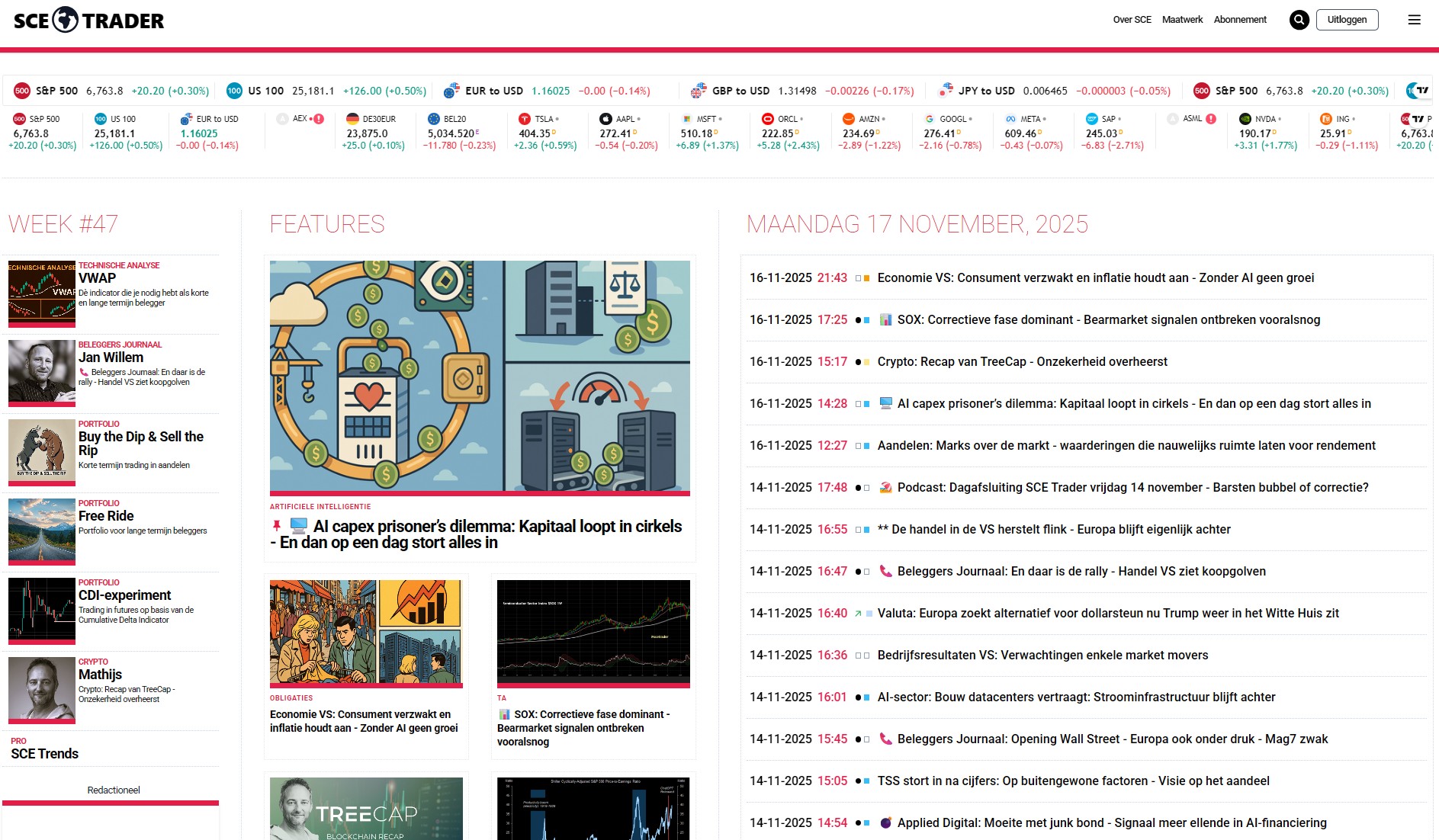The image size is (1439, 840).
Task: Open the Maatwerk menu item
Action: click(x=1182, y=20)
